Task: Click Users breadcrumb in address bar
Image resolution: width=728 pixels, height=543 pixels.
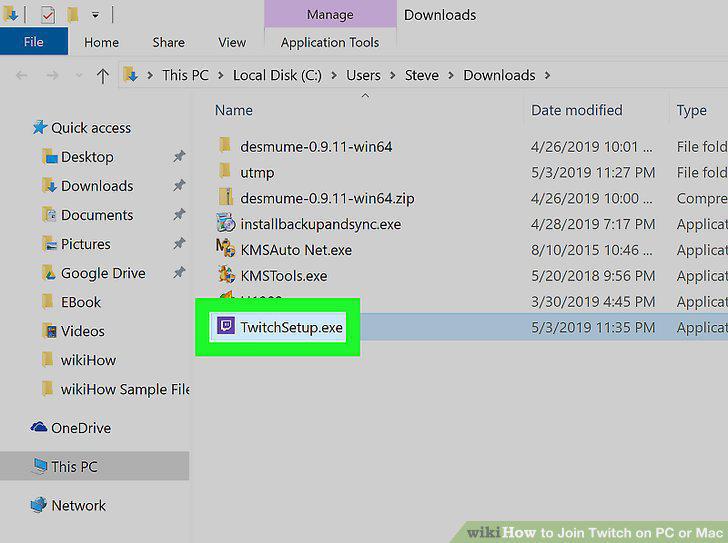Action: [363, 75]
